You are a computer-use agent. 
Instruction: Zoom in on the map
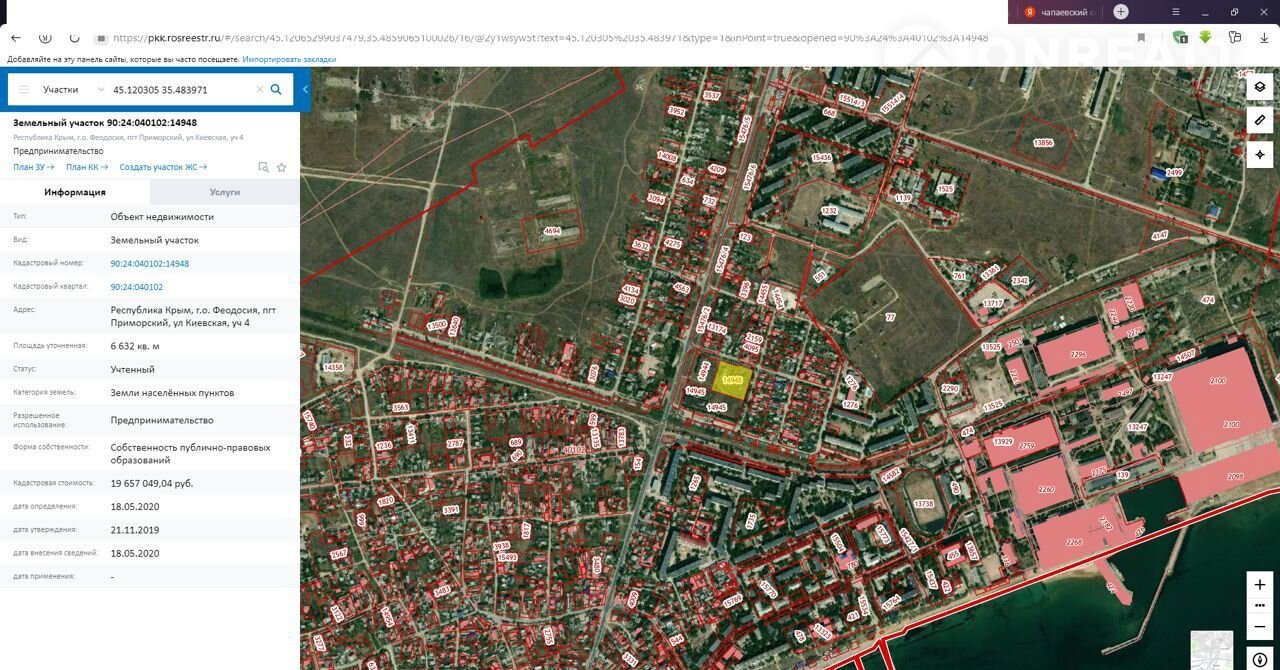(x=1259, y=584)
